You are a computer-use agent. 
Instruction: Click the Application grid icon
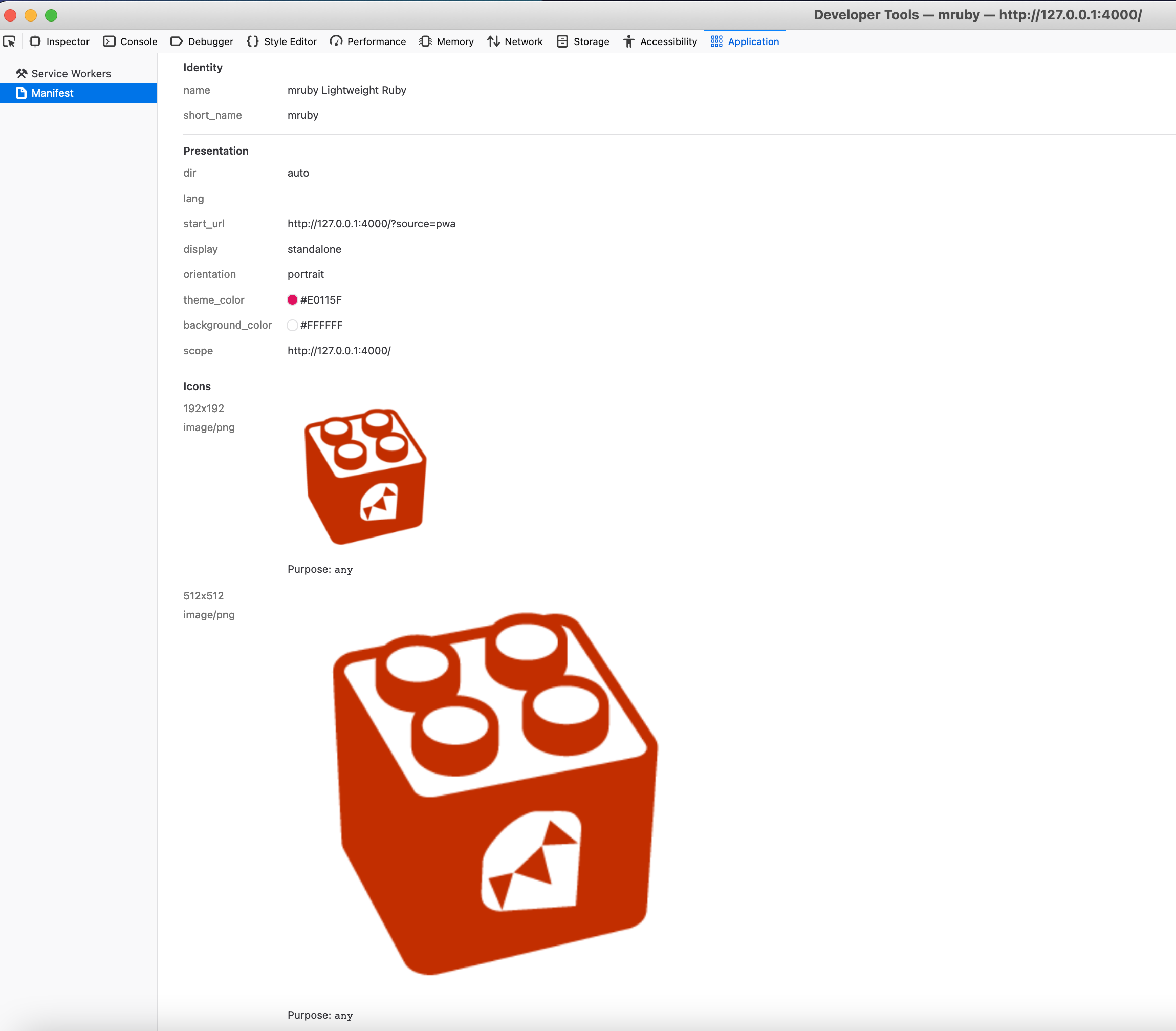tap(716, 41)
